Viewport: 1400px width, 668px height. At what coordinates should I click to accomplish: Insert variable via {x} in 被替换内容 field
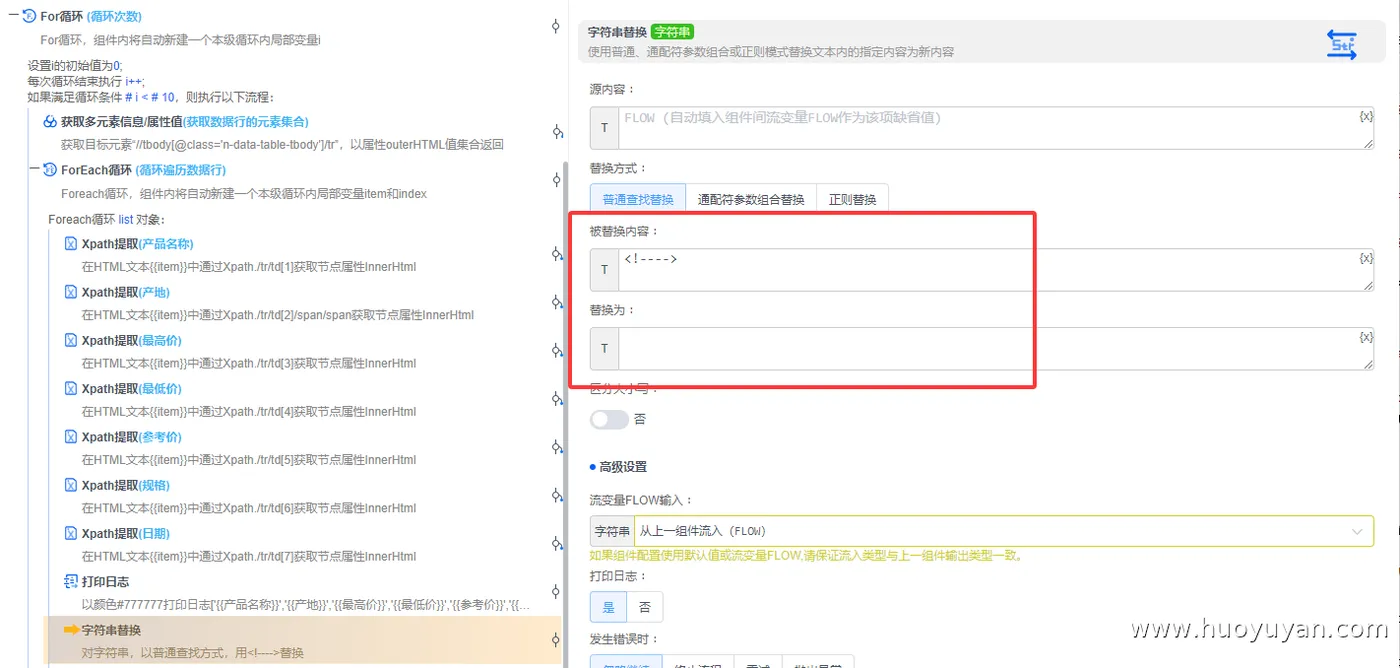click(x=1366, y=258)
